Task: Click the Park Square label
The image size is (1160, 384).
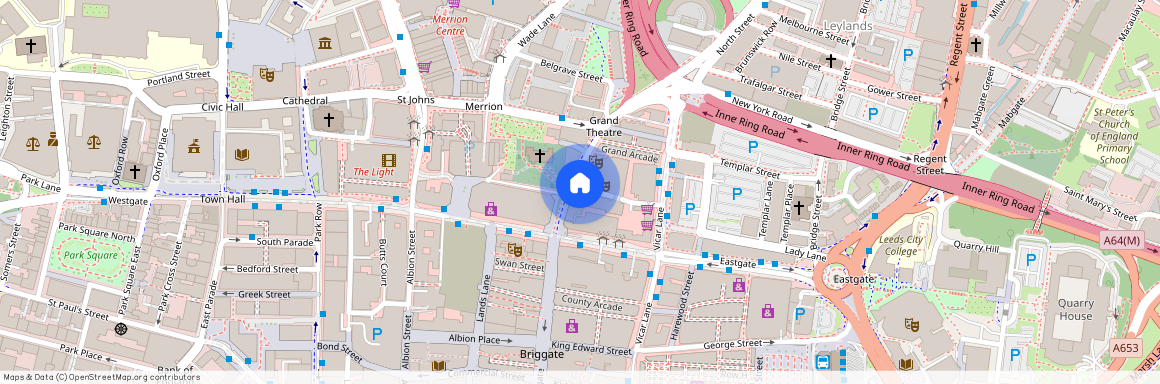Action: [x=90, y=255]
